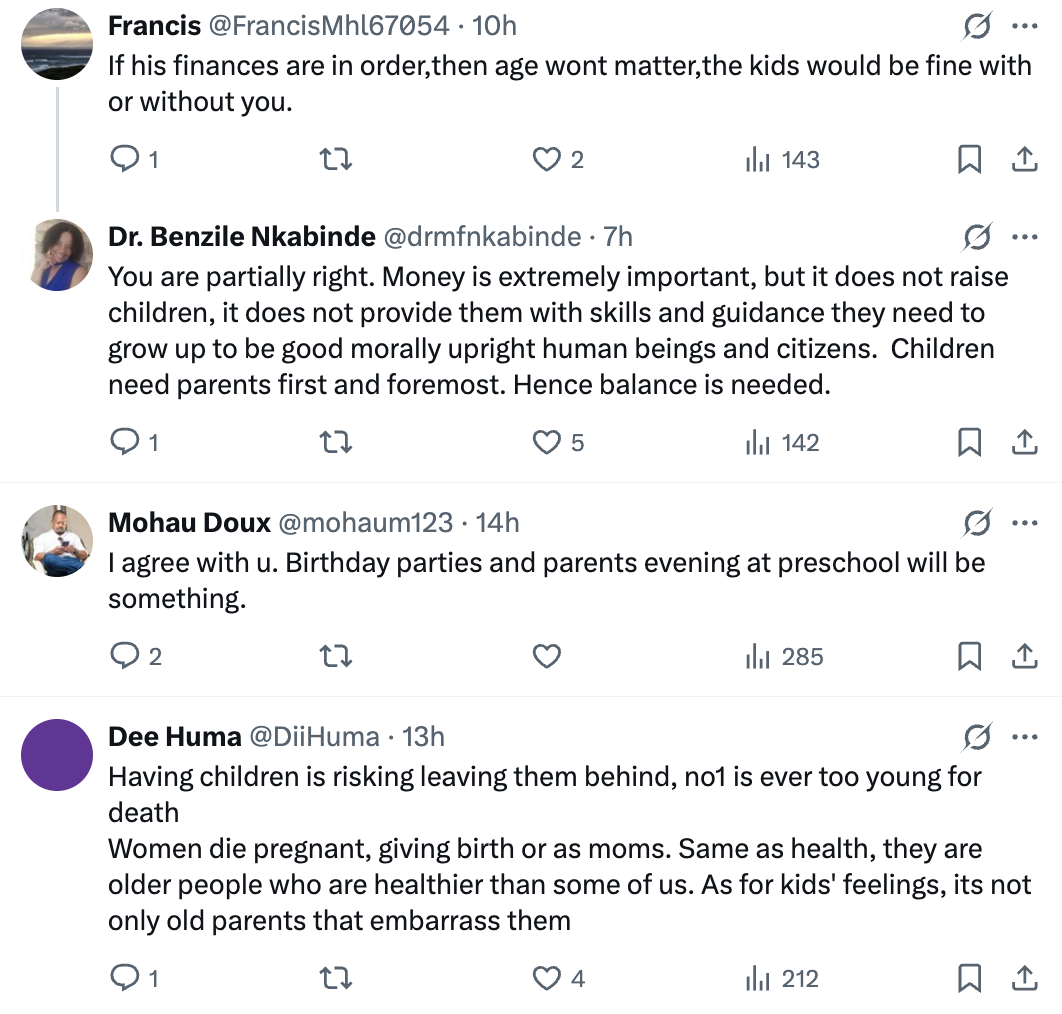Bookmark Francis's tweet
The width and height of the screenshot is (1062, 1014).
969,160
